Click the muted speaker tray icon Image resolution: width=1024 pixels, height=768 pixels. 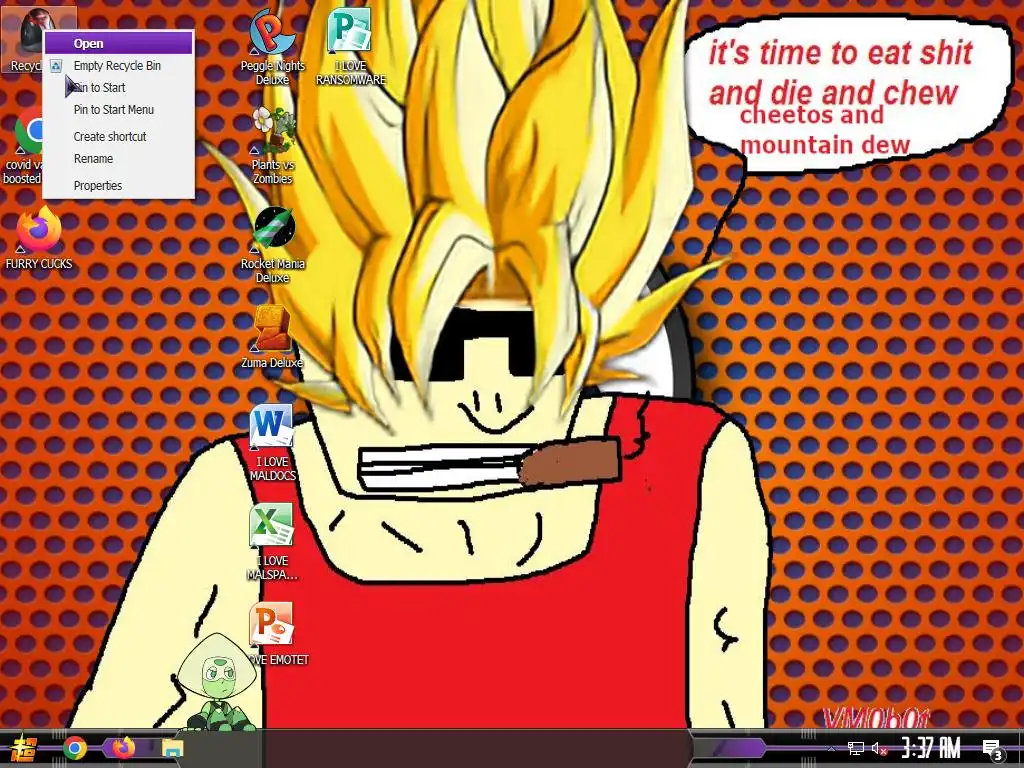(880, 748)
